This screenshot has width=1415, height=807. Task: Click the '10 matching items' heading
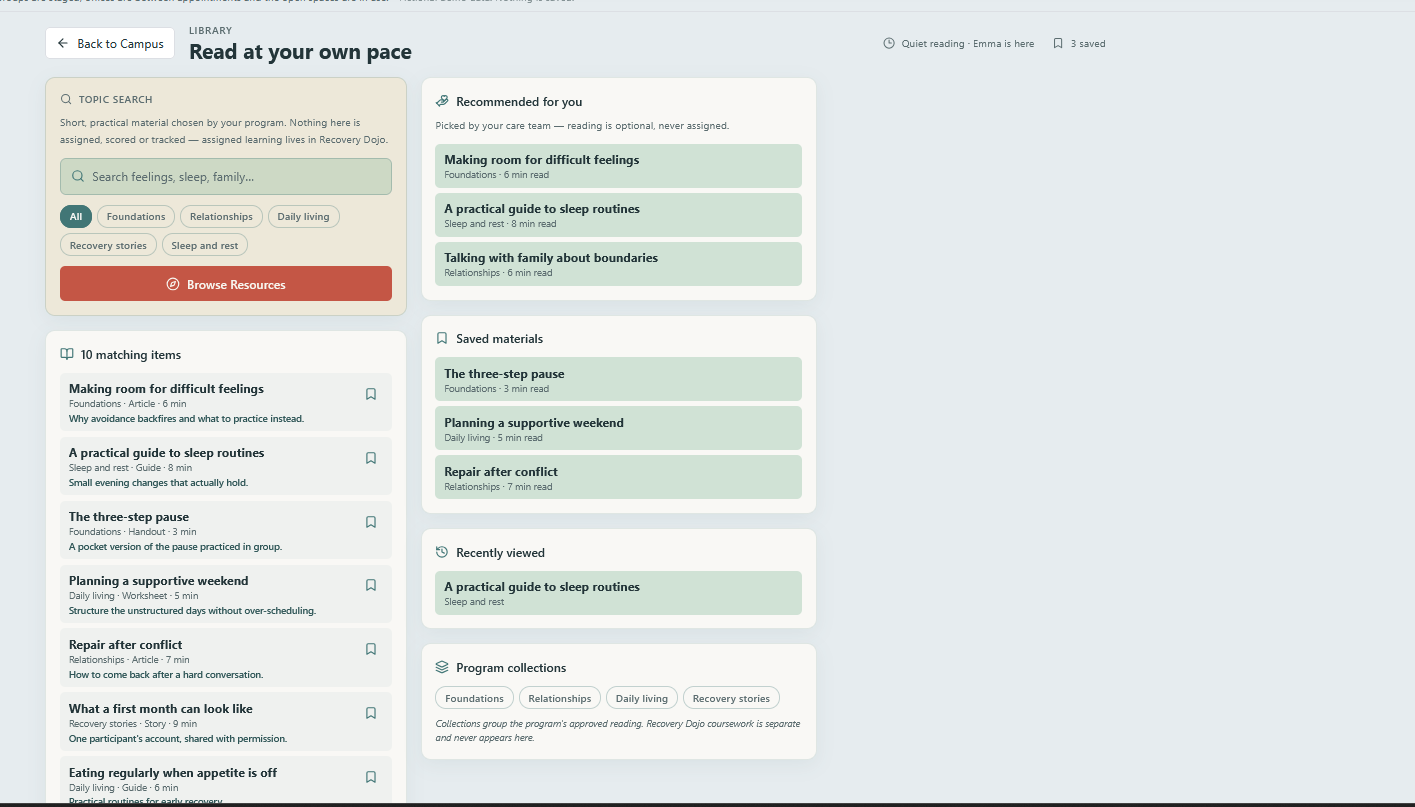click(x=131, y=355)
